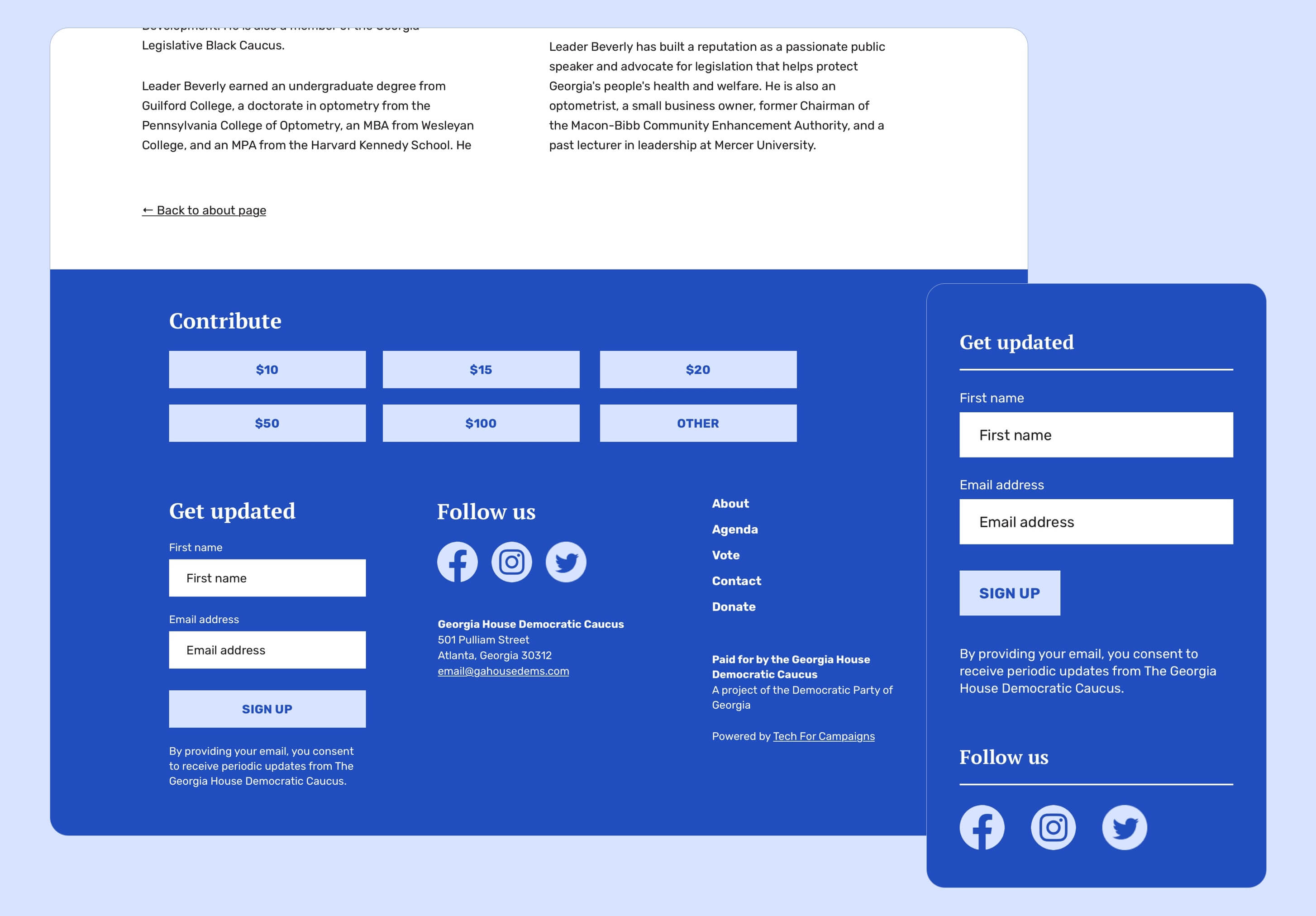Click the Donate navigation menu item
1316x916 pixels.
point(734,607)
